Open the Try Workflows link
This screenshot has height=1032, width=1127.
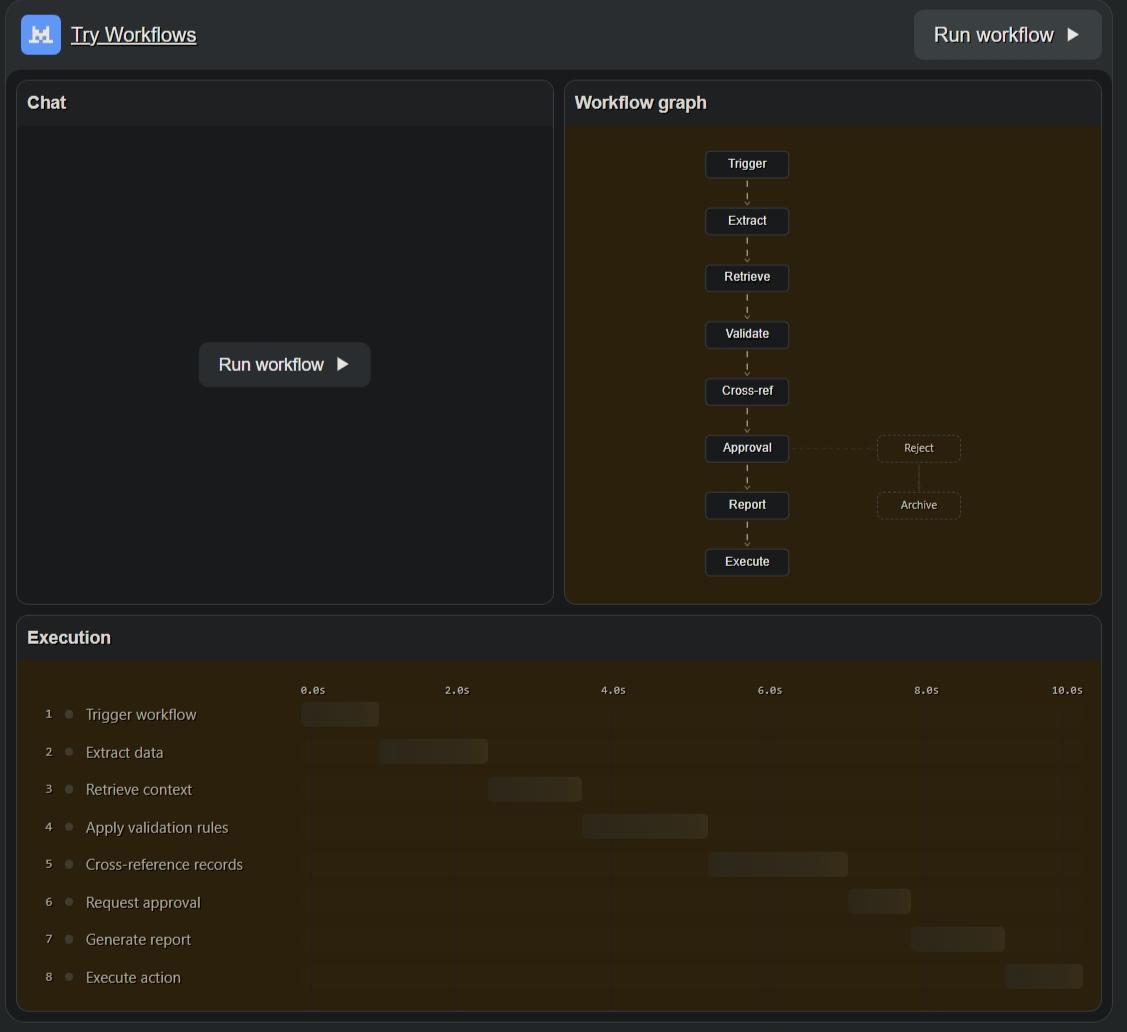pos(133,35)
